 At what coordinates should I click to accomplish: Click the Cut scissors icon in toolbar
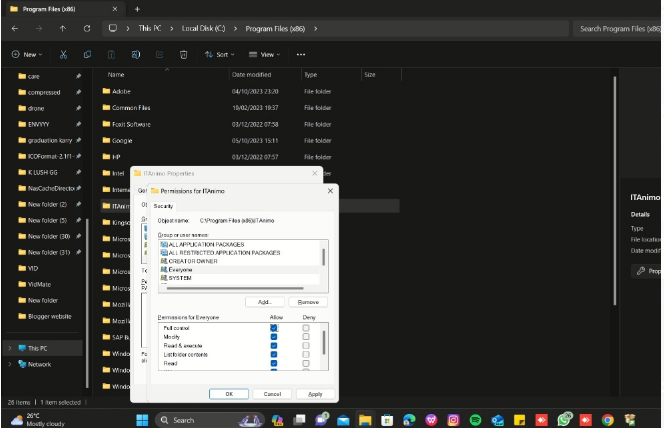coord(63,54)
